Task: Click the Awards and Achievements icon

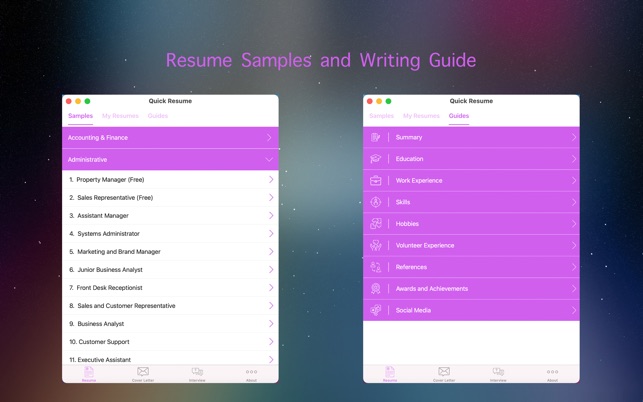Action: pyautogui.click(x=376, y=289)
